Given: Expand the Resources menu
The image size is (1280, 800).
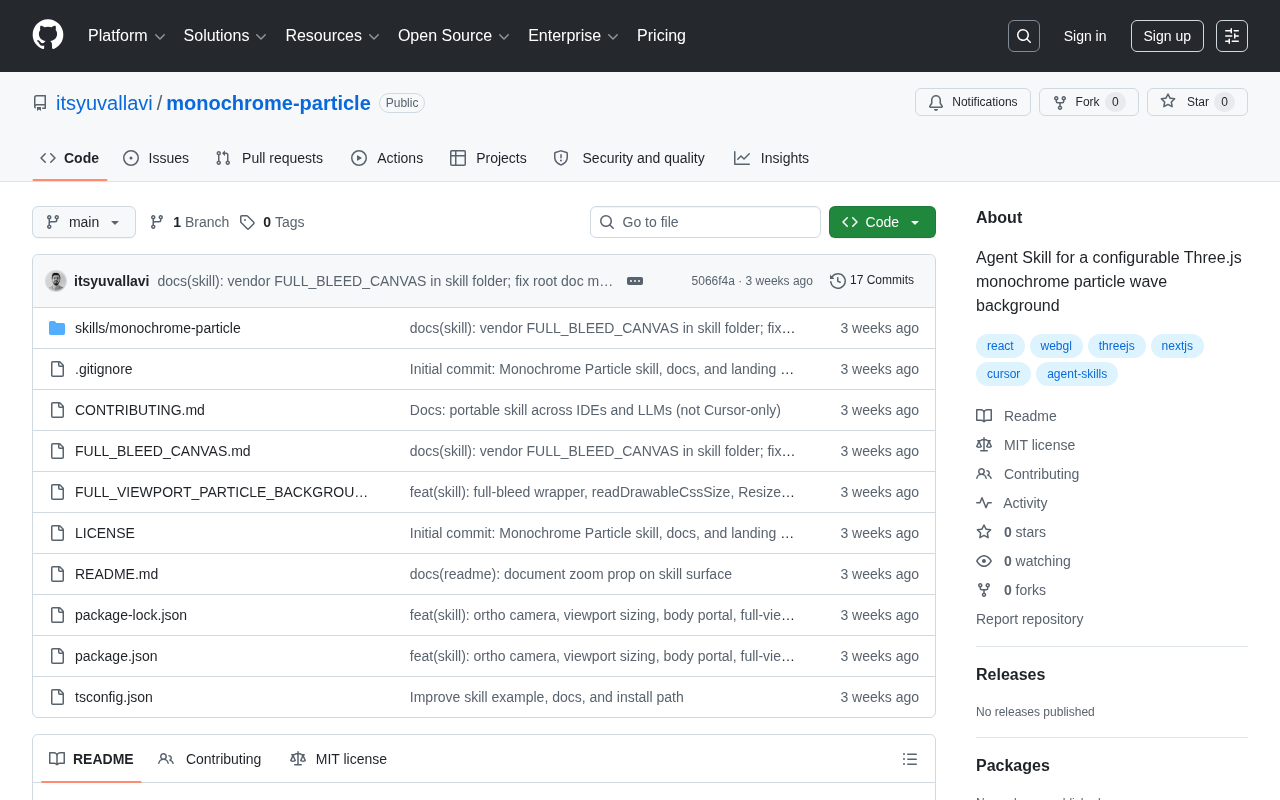Looking at the screenshot, I should [x=333, y=36].
